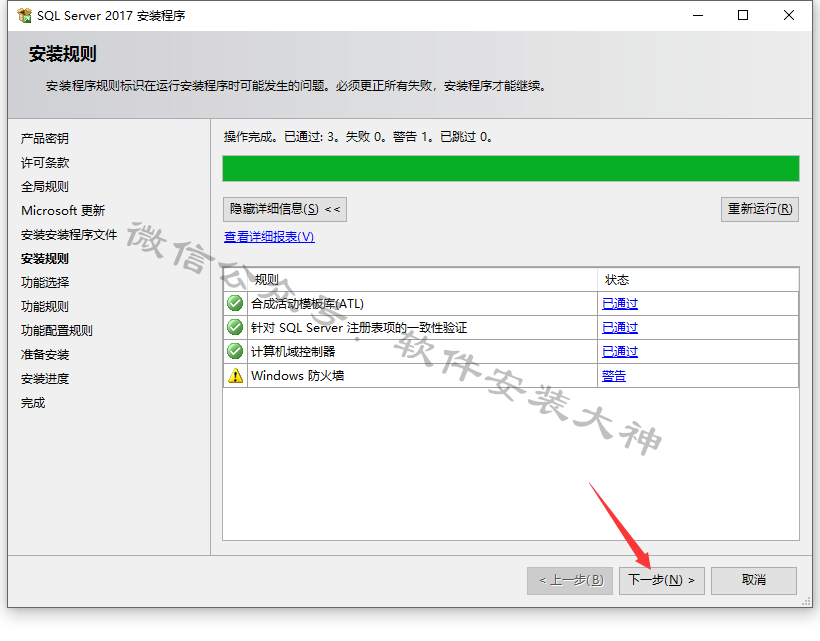Screen dimensions: 820x641
Task: Open 已通过 status for 计算机域控制器
Action: [620, 352]
